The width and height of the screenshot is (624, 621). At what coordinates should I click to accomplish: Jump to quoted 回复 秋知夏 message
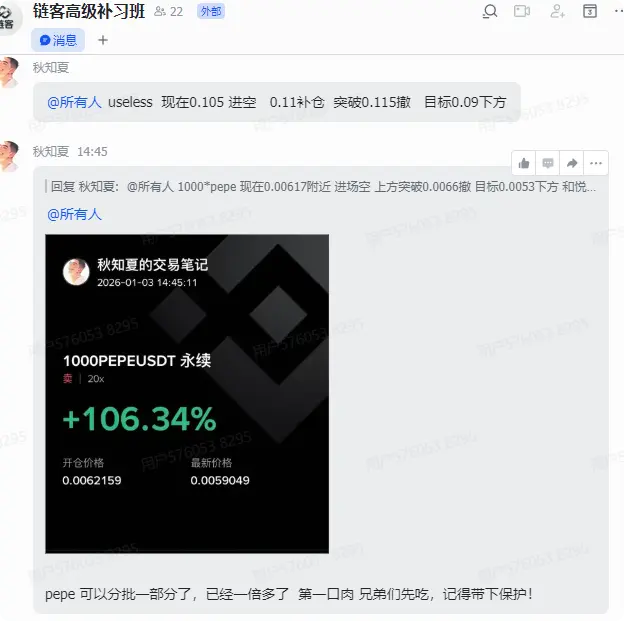click(322, 186)
